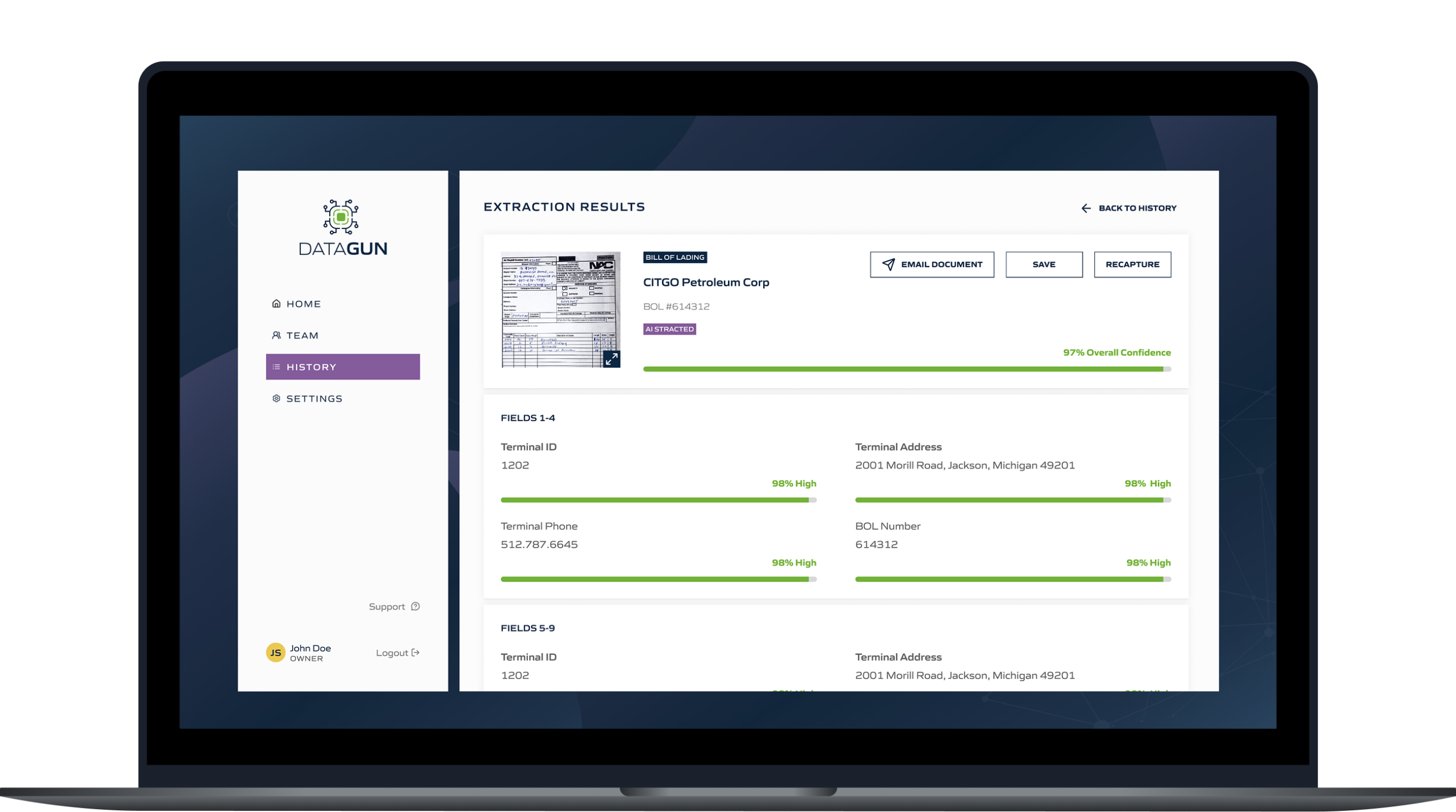Click the JS user avatar
1456x812 pixels.
coord(276,653)
